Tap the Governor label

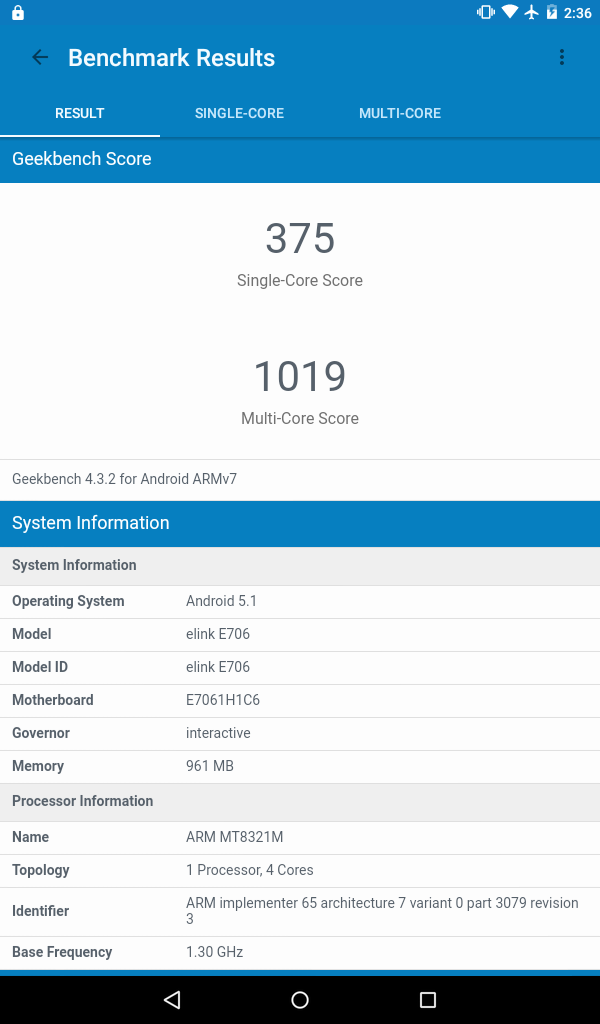tap(40, 733)
